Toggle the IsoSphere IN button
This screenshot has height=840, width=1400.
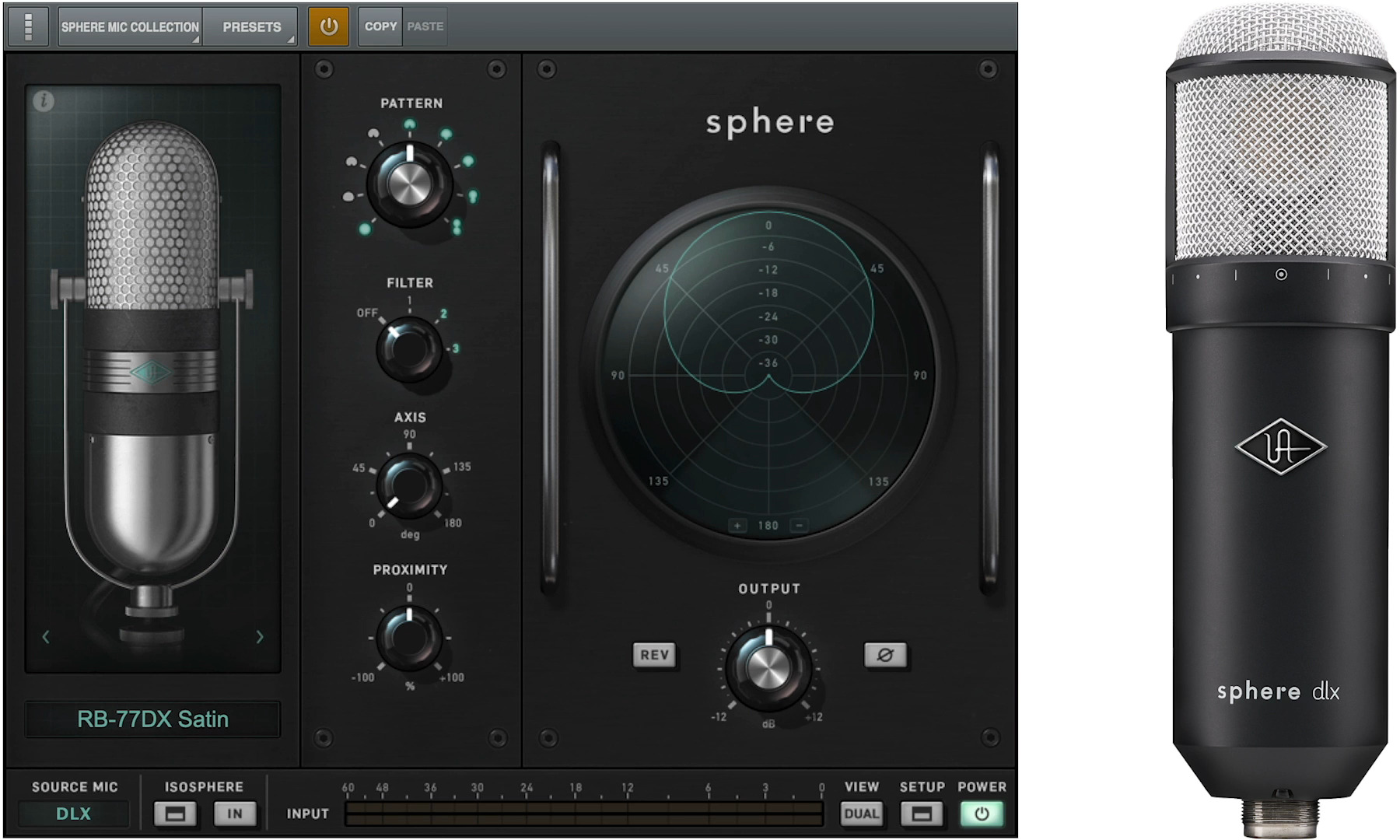[x=235, y=814]
